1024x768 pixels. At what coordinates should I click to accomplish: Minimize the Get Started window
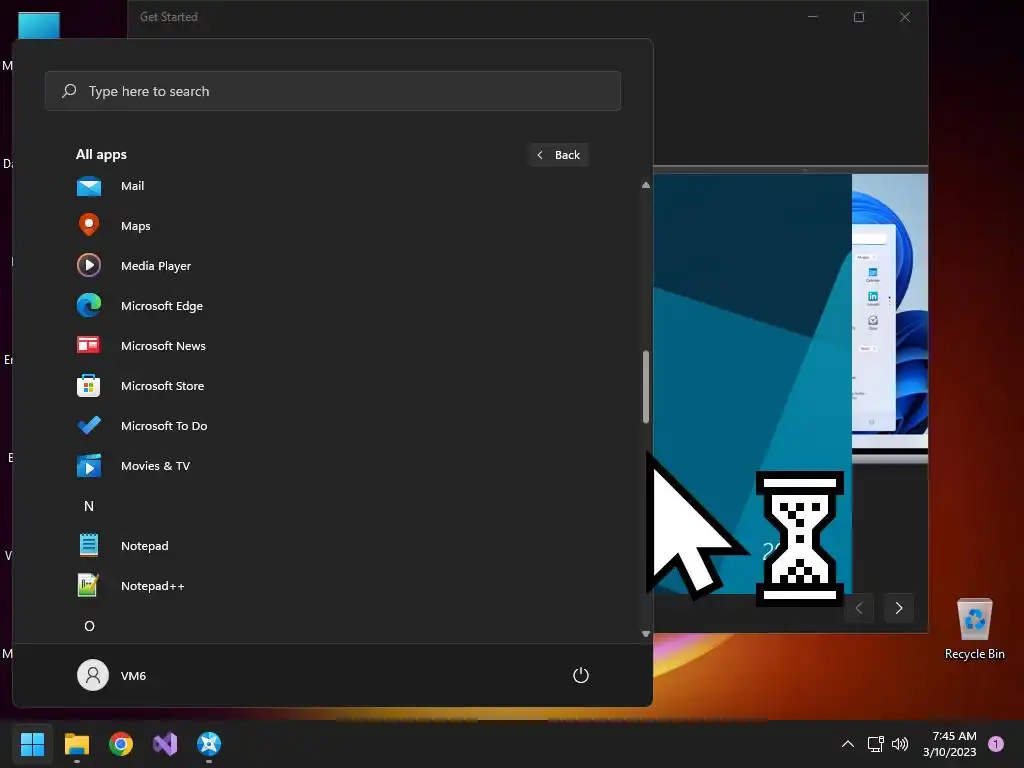(x=813, y=17)
